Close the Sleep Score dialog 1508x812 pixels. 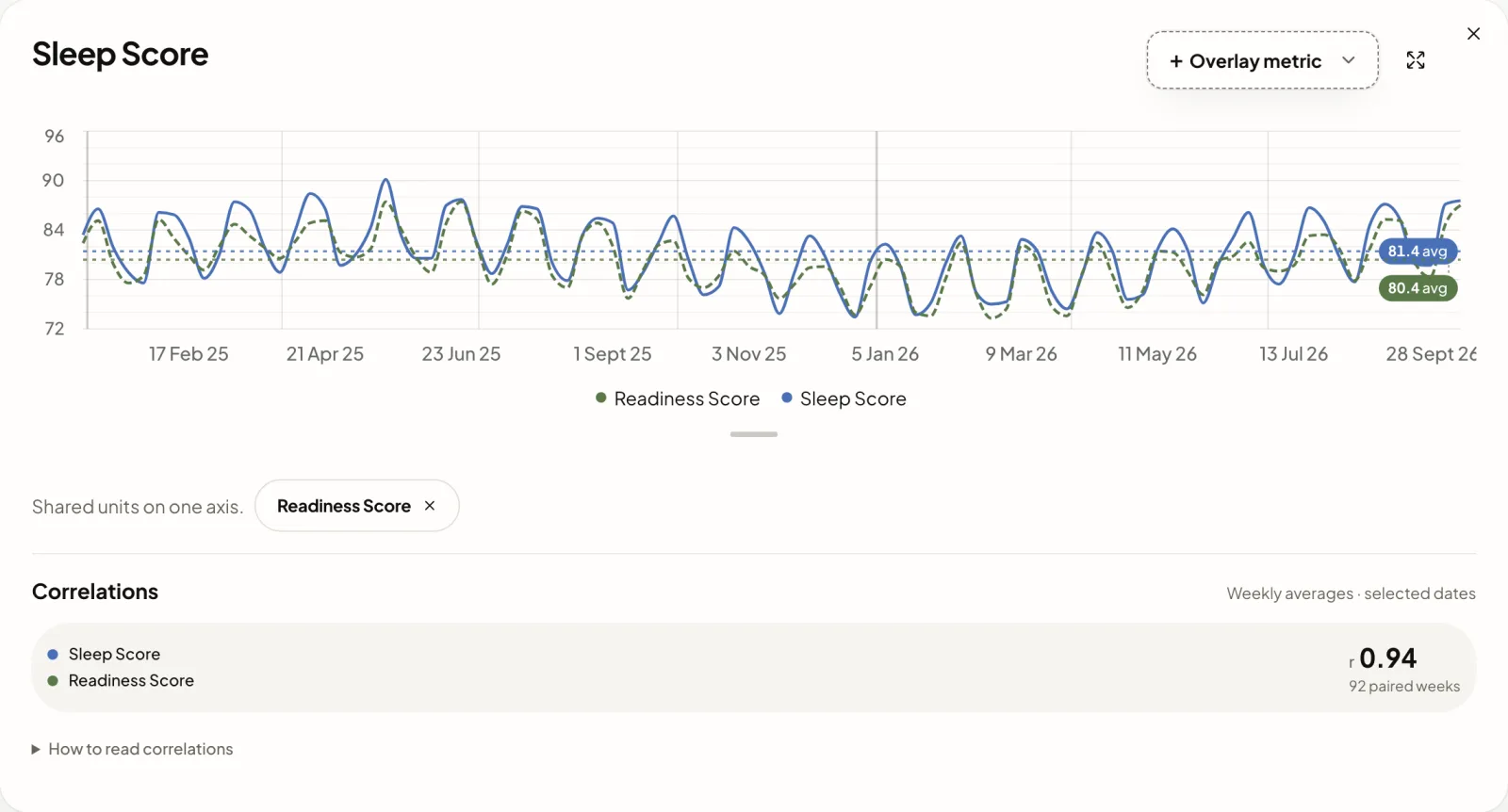[x=1474, y=34]
